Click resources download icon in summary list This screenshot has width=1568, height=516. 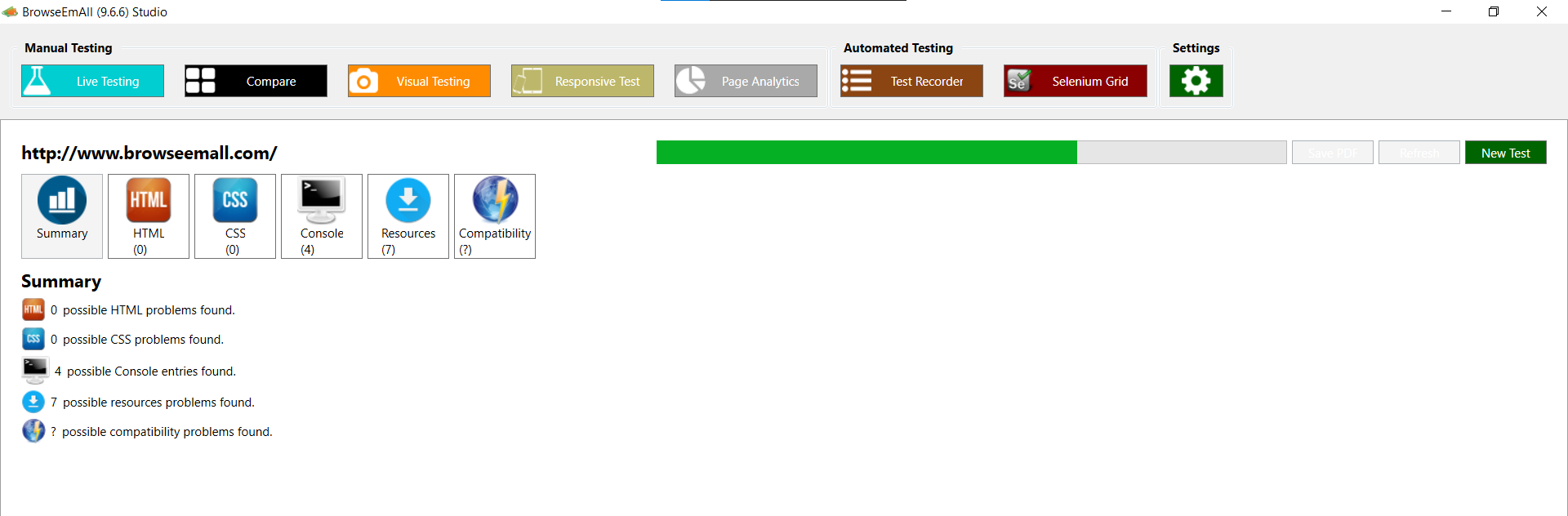33,402
